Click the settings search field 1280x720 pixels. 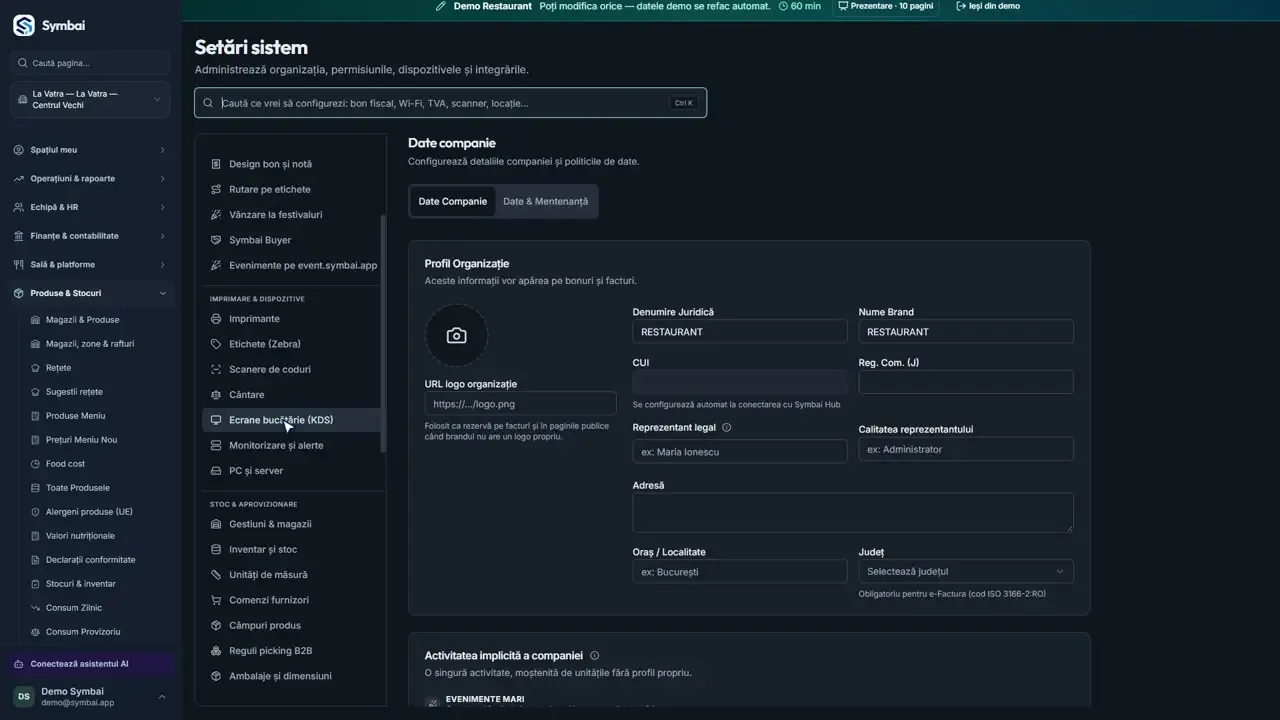450,103
